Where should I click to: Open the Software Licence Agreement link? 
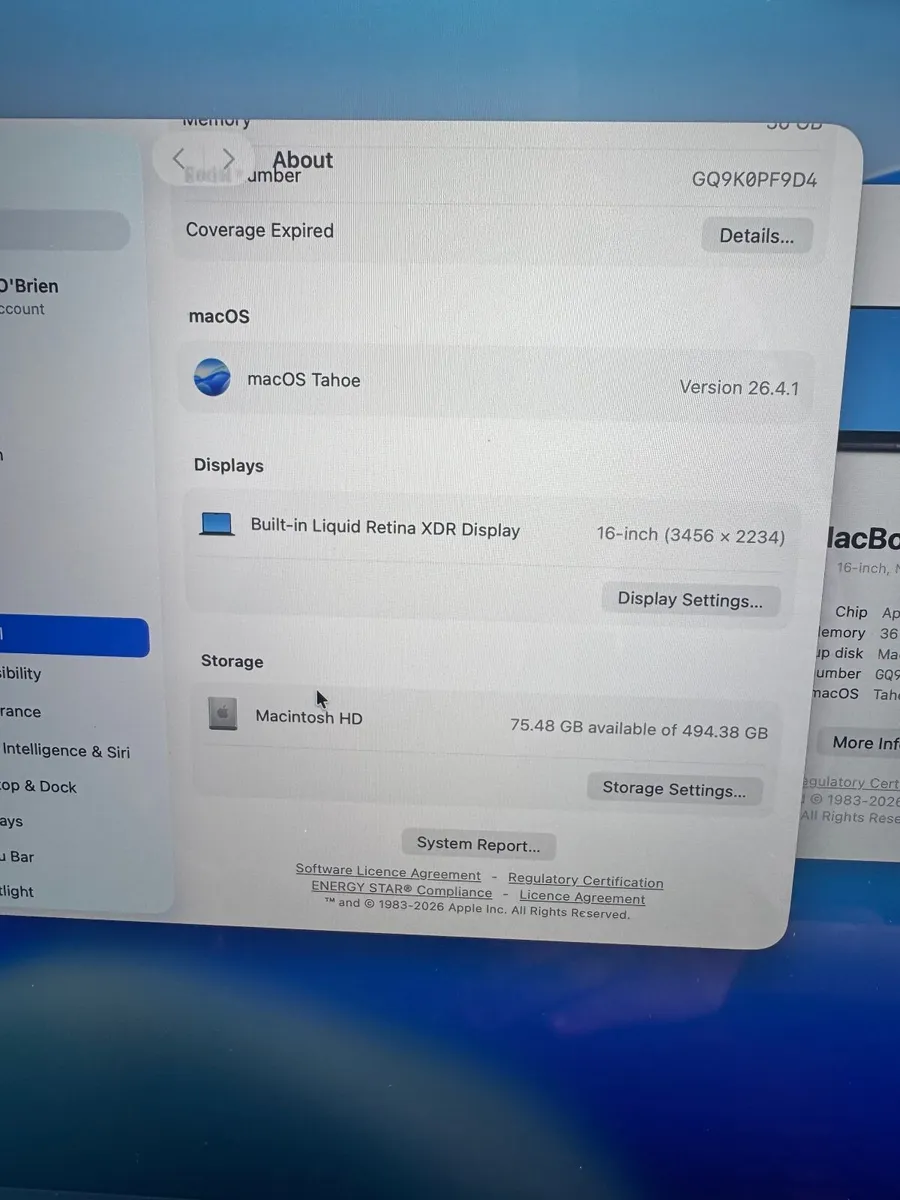click(387, 872)
